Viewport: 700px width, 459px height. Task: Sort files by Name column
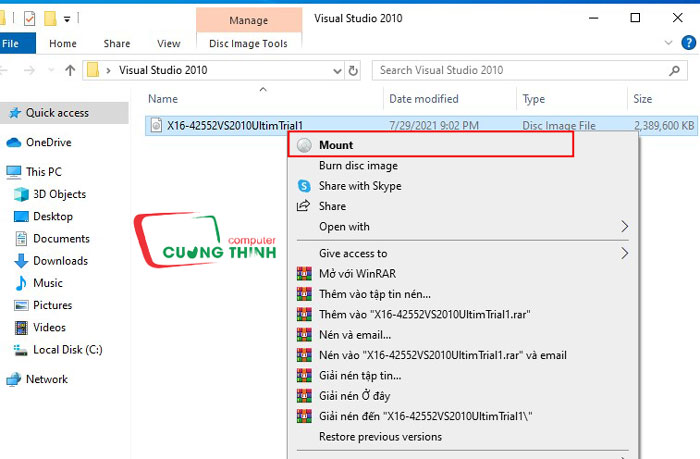(163, 99)
